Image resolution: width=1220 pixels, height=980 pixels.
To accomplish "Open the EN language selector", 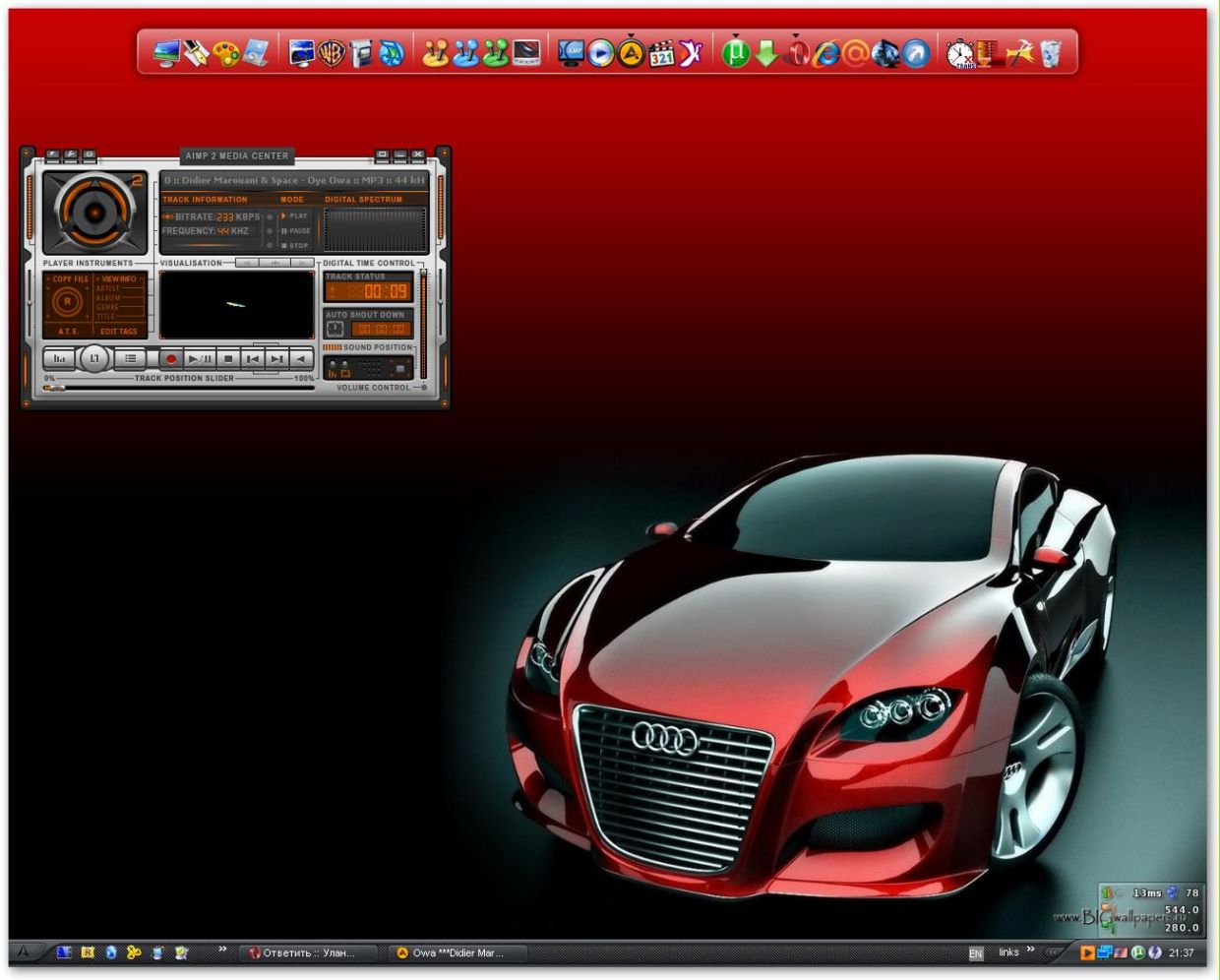I will tap(976, 952).
